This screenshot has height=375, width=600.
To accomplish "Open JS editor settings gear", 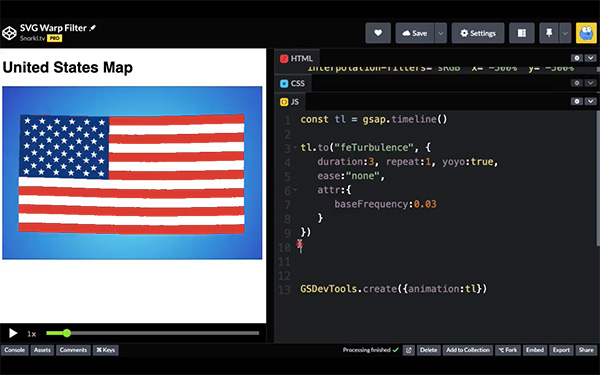I will pyautogui.click(x=577, y=101).
